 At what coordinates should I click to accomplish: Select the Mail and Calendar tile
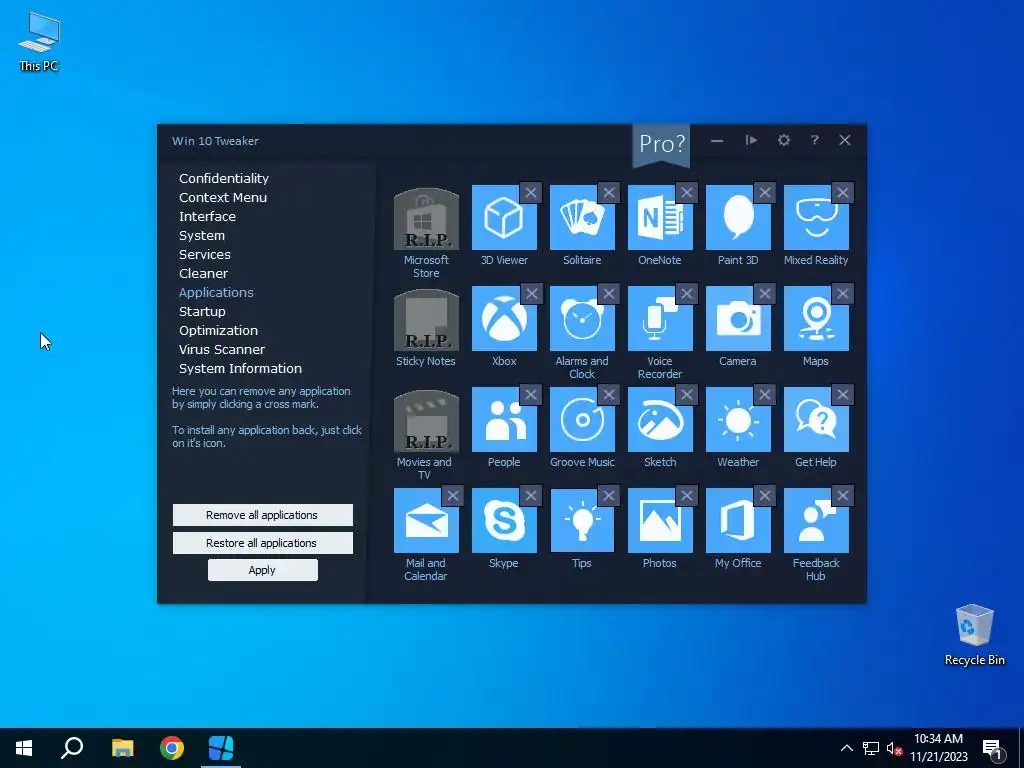point(426,521)
